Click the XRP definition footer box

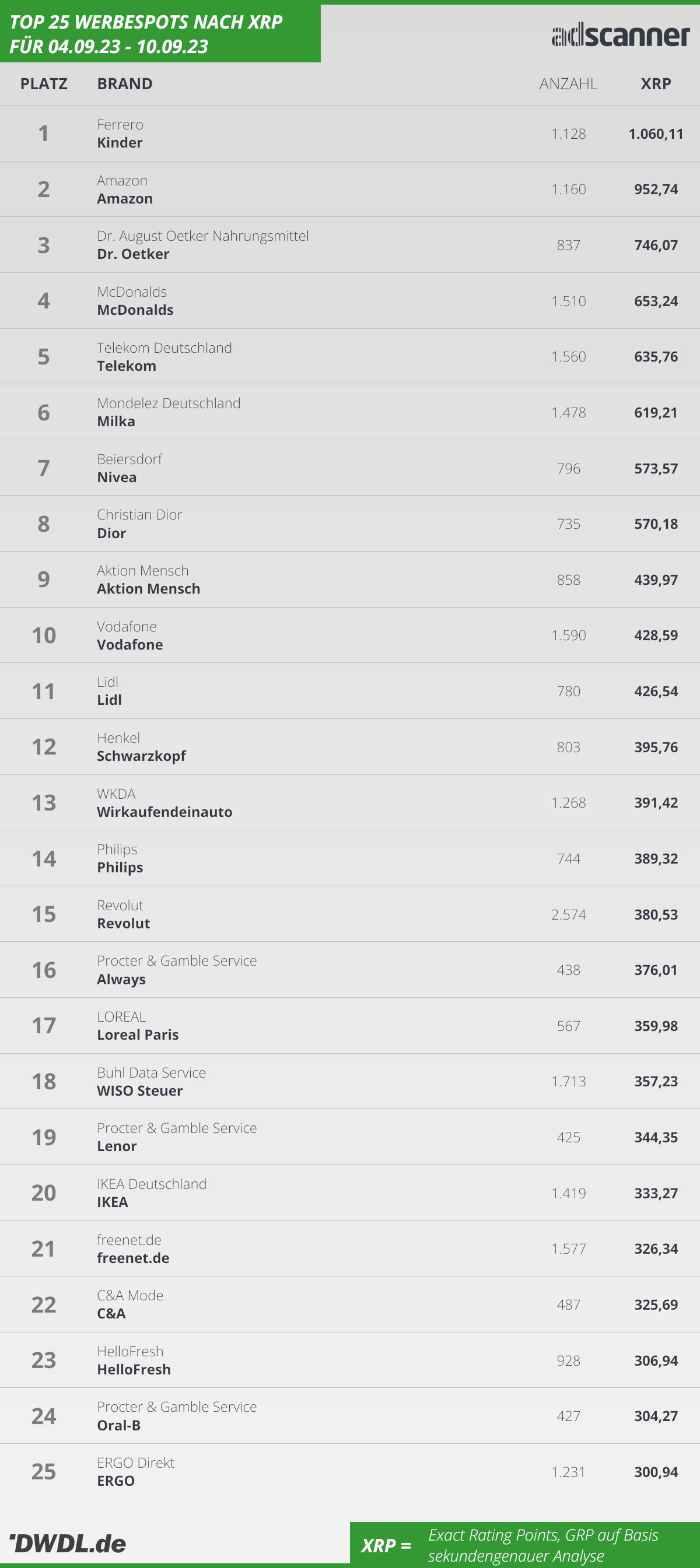524,1543
